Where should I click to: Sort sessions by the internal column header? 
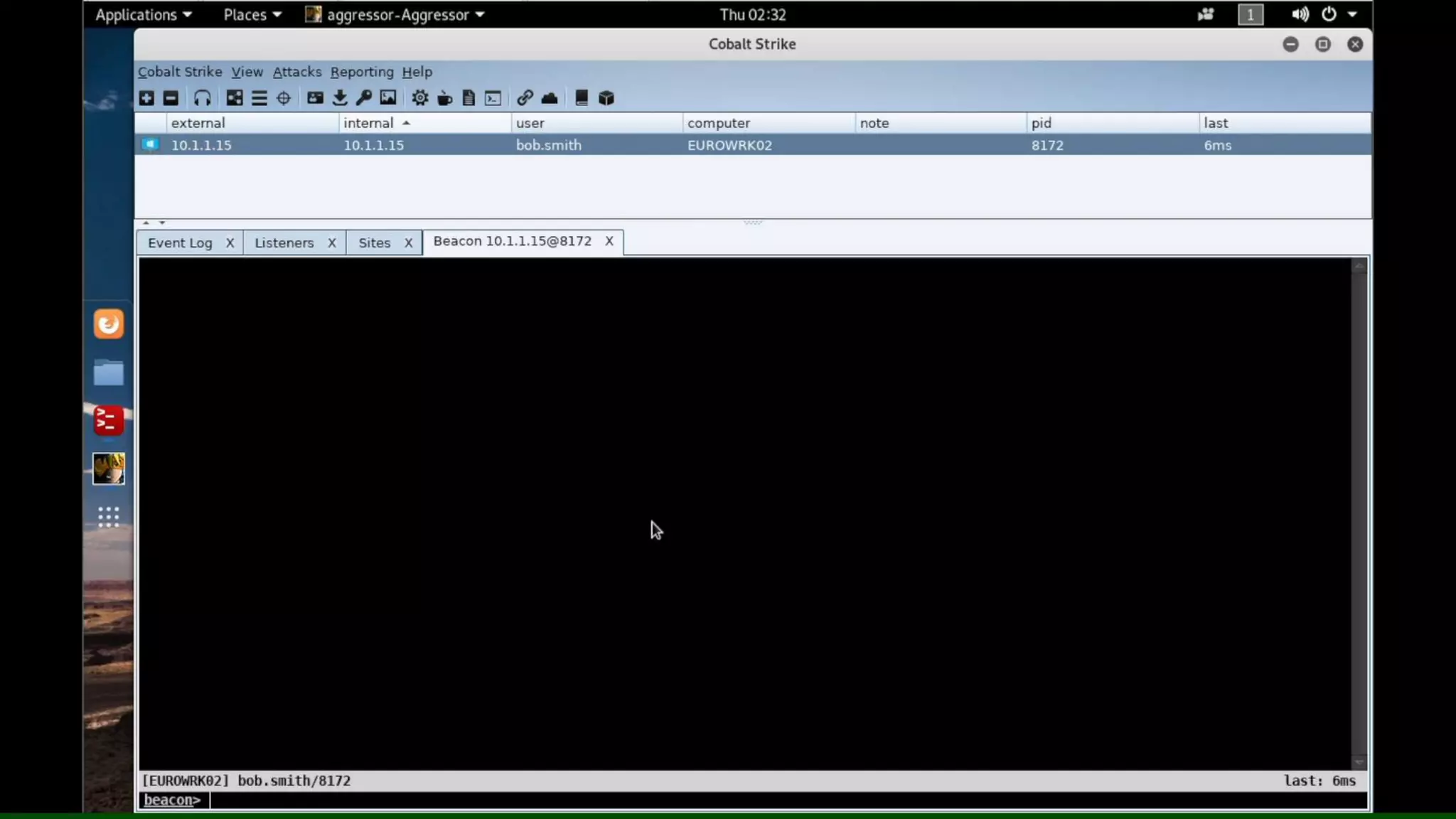click(368, 123)
